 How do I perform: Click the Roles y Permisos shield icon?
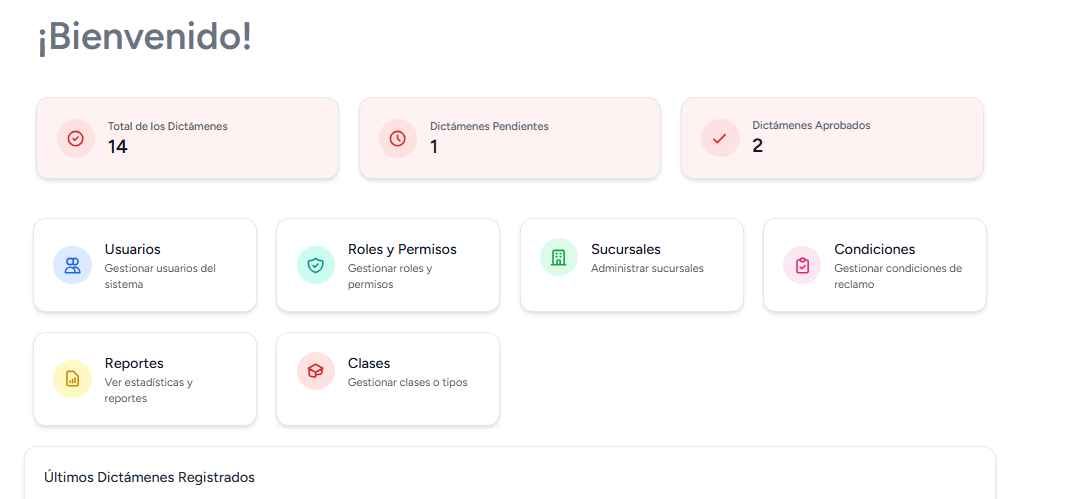[316, 265]
